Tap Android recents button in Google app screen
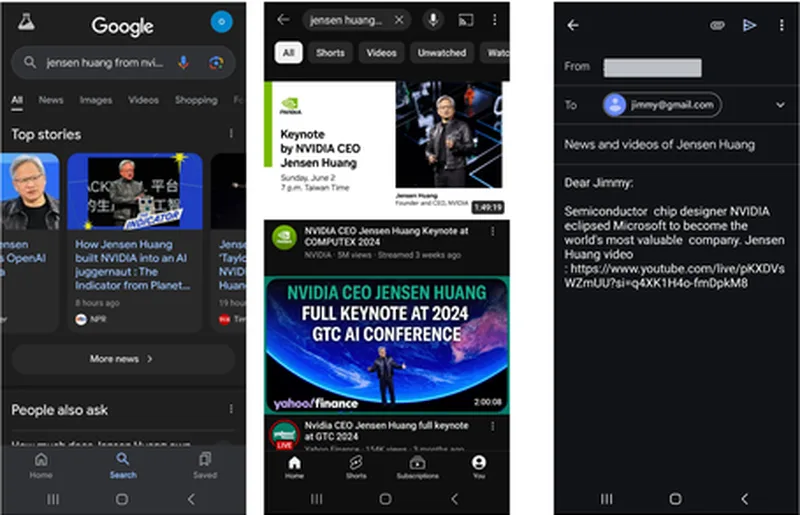Image resolution: width=800 pixels, height=515 pixels. pos(53,499)
